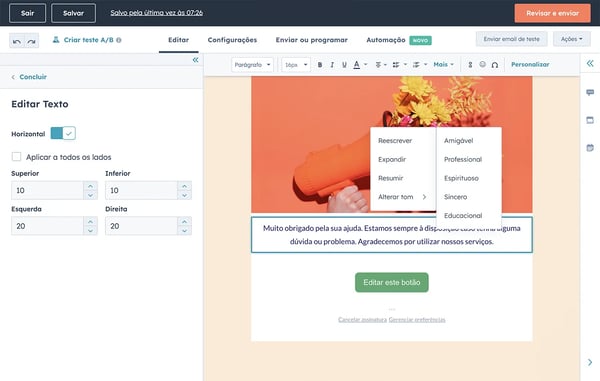
Task: Click the special character omega icon
Action: point(495,65)
